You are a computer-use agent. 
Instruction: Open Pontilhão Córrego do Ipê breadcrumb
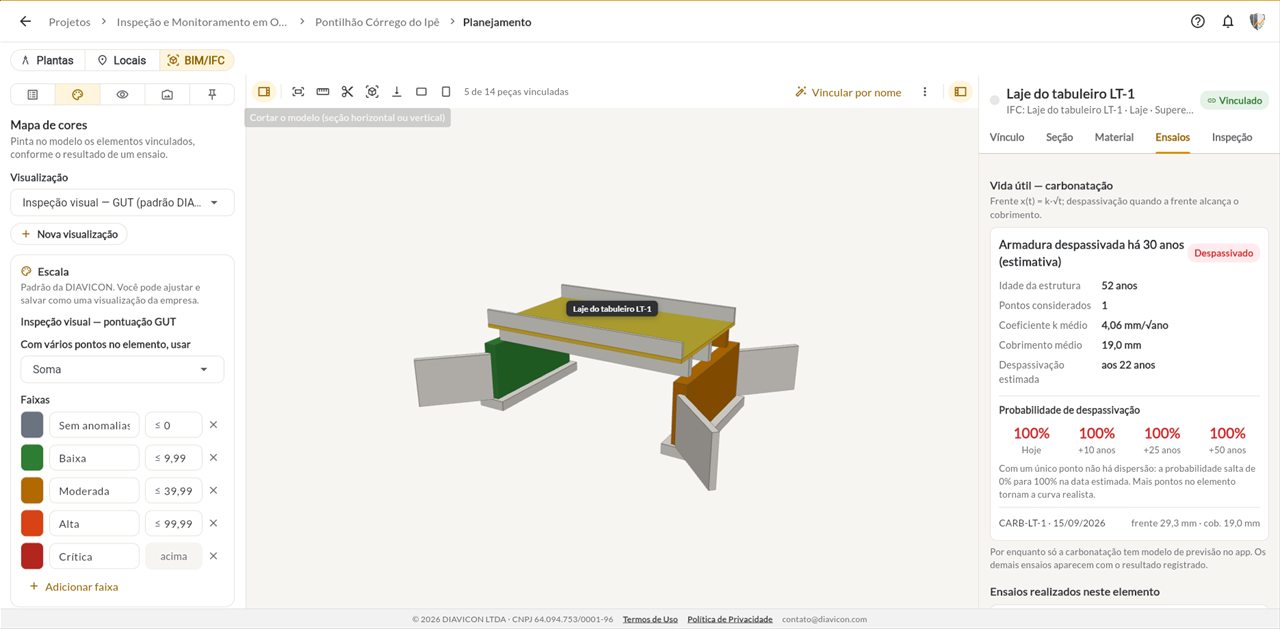pos(375,22)
